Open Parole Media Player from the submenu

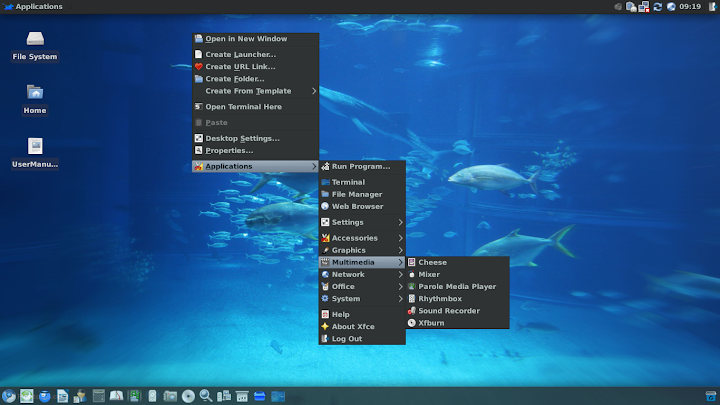click(456, 286)
